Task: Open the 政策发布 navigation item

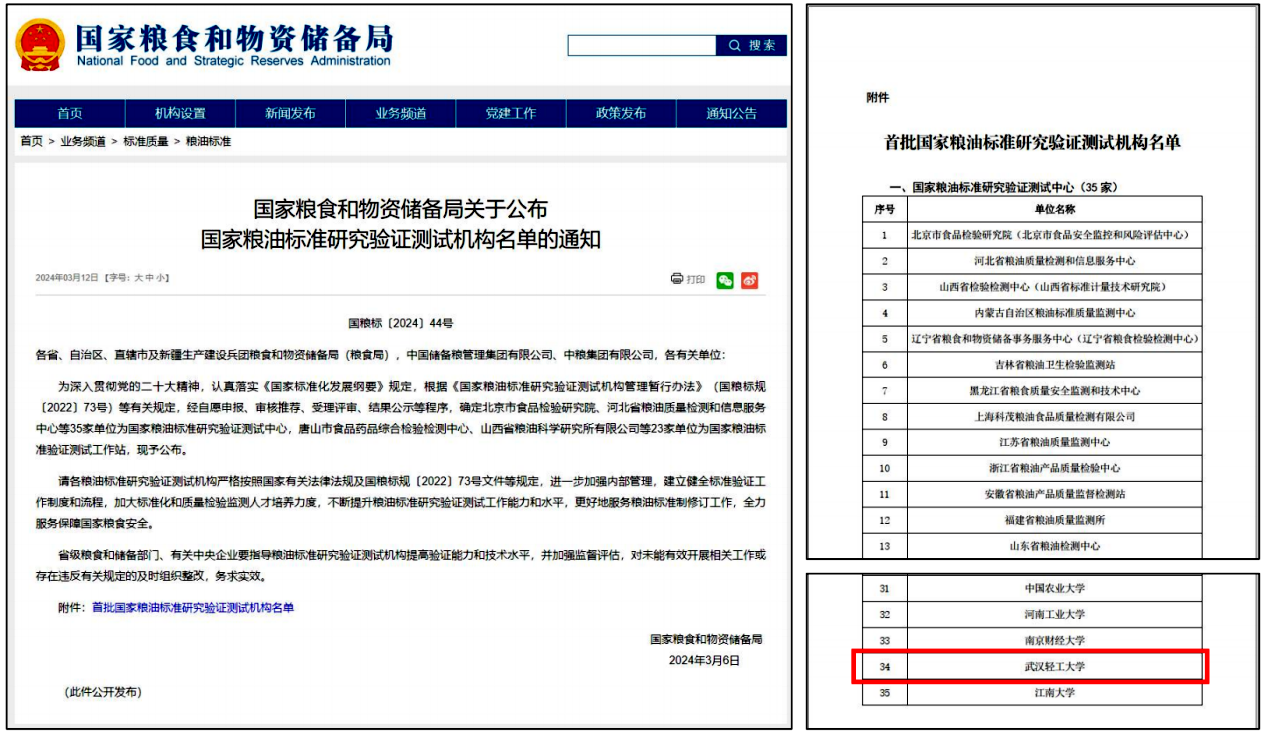Action: click(x=621, y=113)
